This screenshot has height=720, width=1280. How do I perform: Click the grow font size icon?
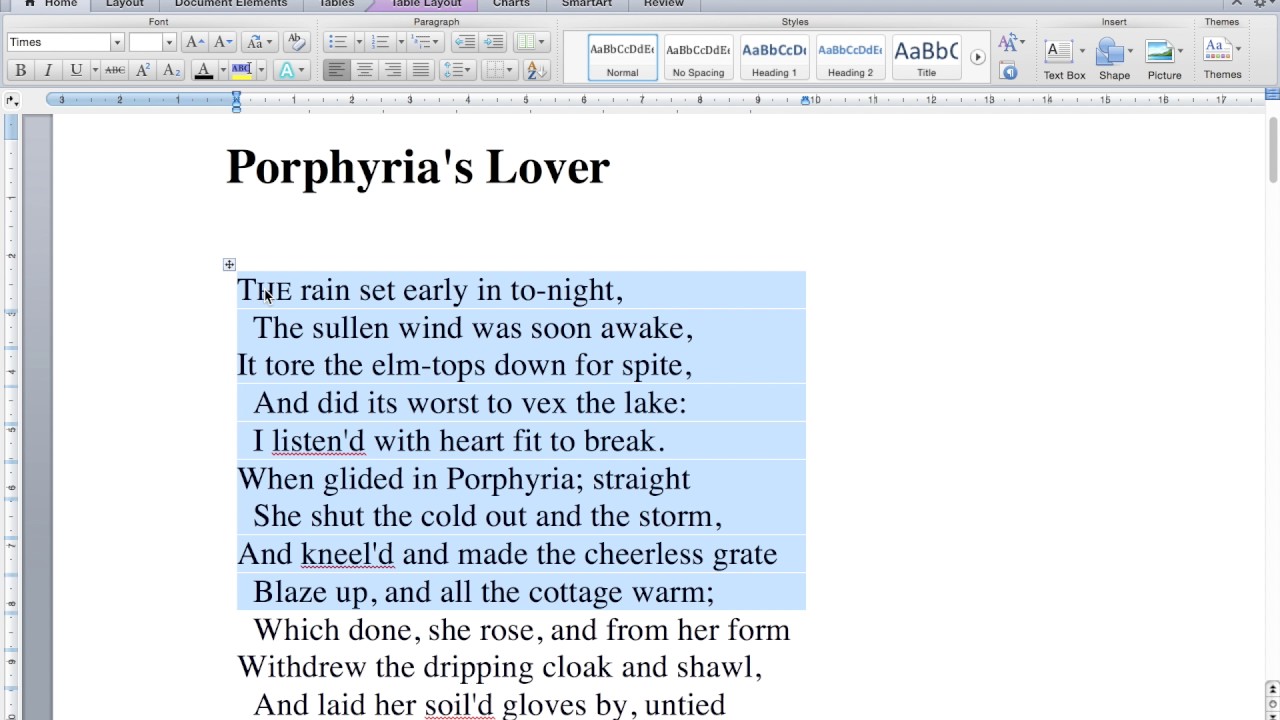195,42
